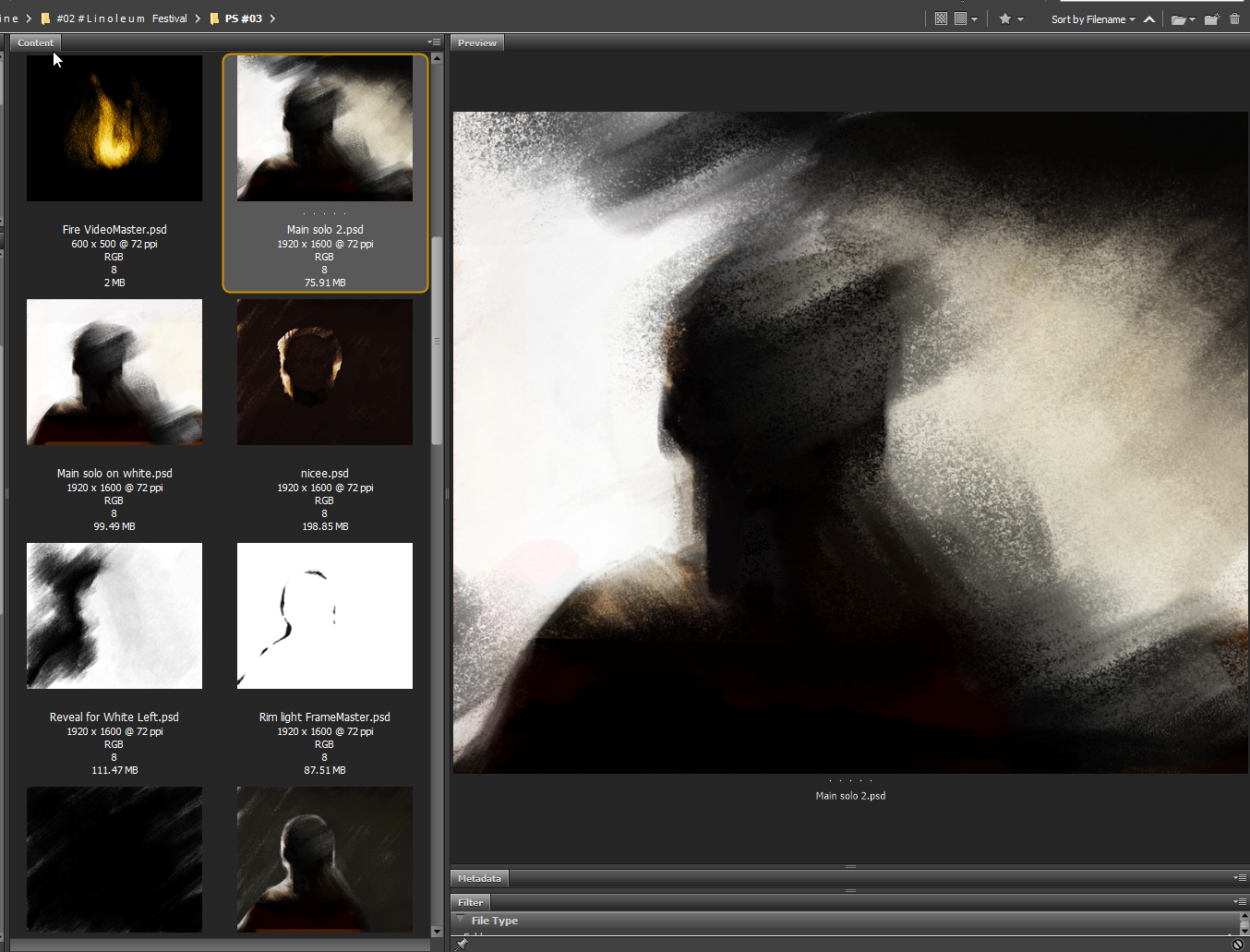Toggle ascending sort order arrow
The height and width of the screenshot is (952, 1250).
(x=1149, y=19)
